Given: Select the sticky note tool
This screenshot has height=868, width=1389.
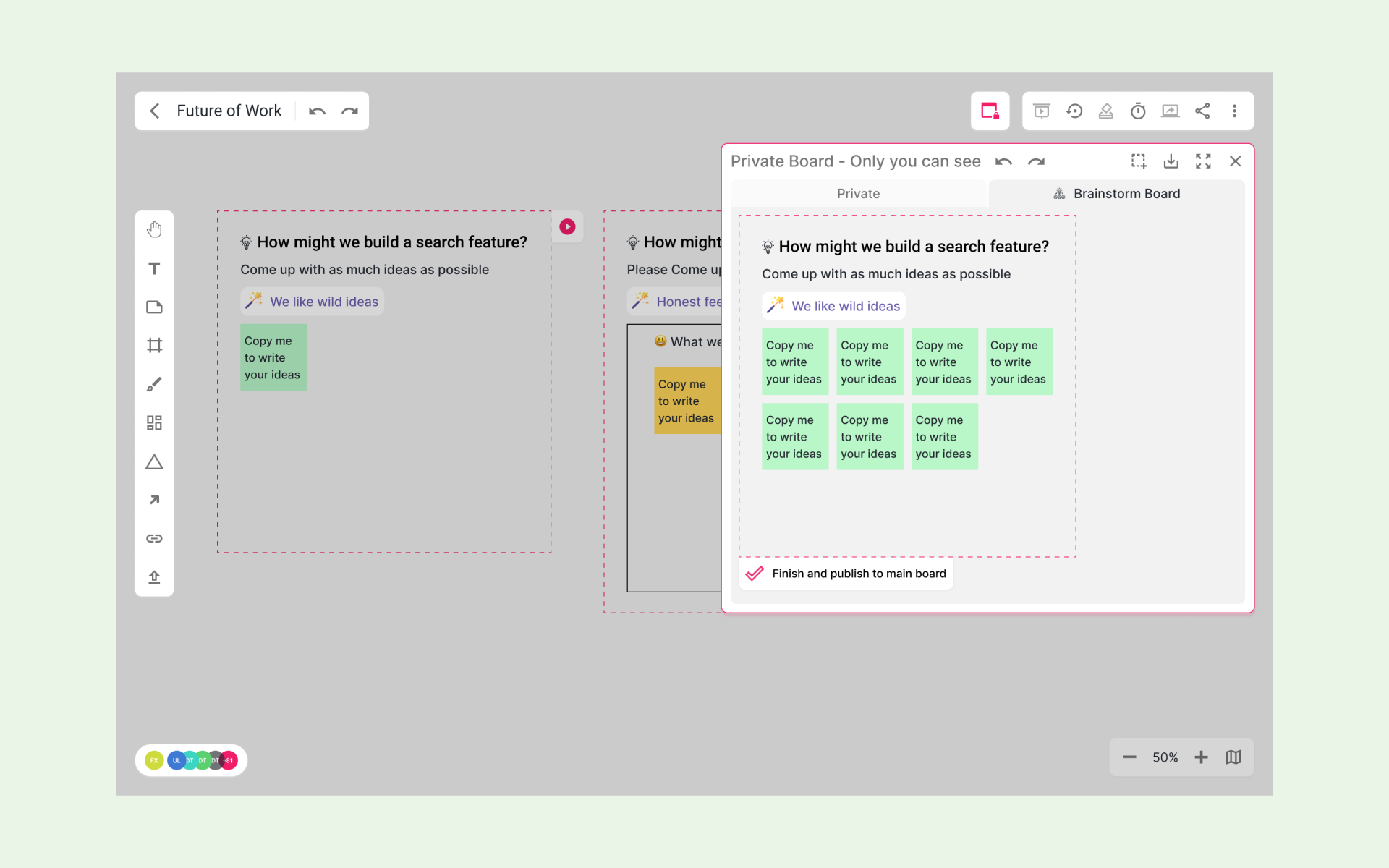Looking at the screenshot, I should point(154,307).
